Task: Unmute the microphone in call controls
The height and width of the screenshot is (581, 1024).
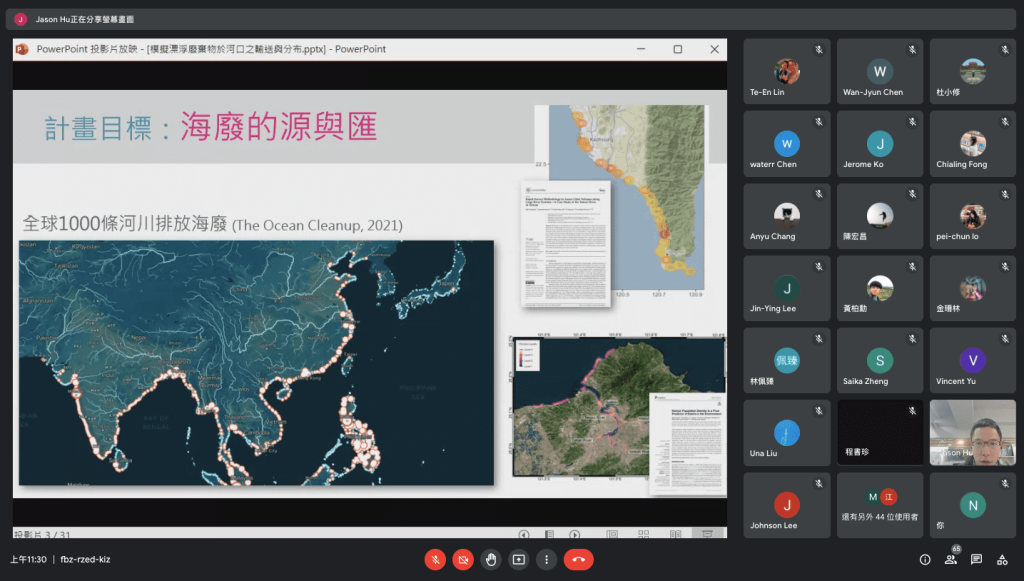Action: pyautogui.click(x=435, y=559)
